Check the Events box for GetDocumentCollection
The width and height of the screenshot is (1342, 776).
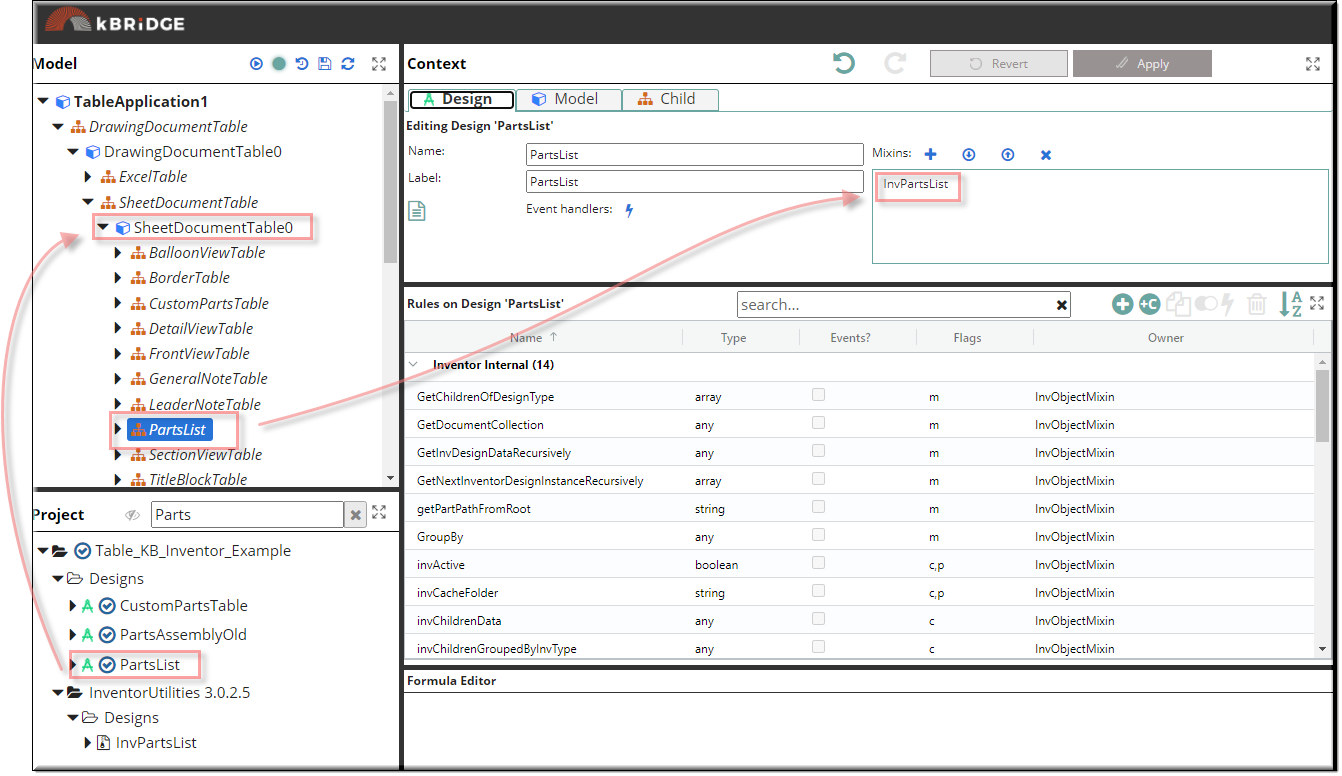pyautogui.click(x=818, y=423)
